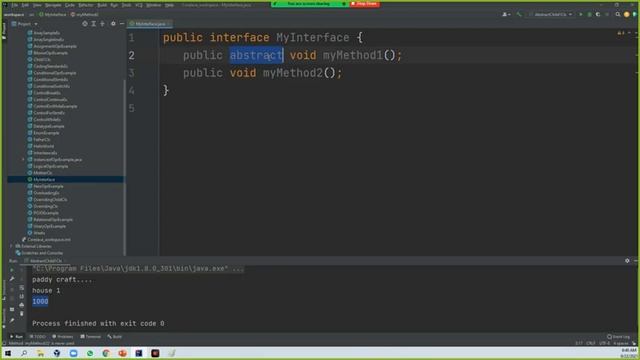The image size is (640, 360).
Task: Click myMethod2 in line 3
Action: [x=293, y=73]
